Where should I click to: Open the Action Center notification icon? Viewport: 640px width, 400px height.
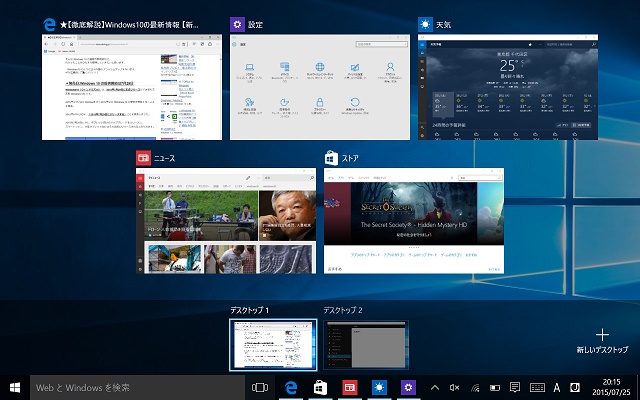pos(515,387)
